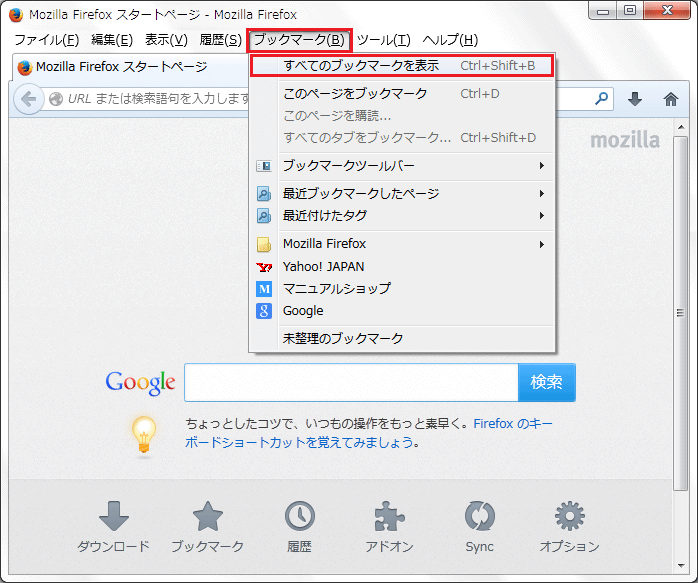Click the search magnifier icon in search box

point(601,99)
